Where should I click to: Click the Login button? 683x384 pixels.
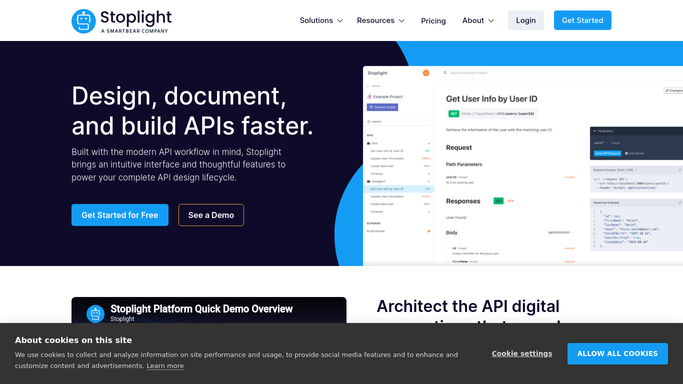click(x=526, y=20)
